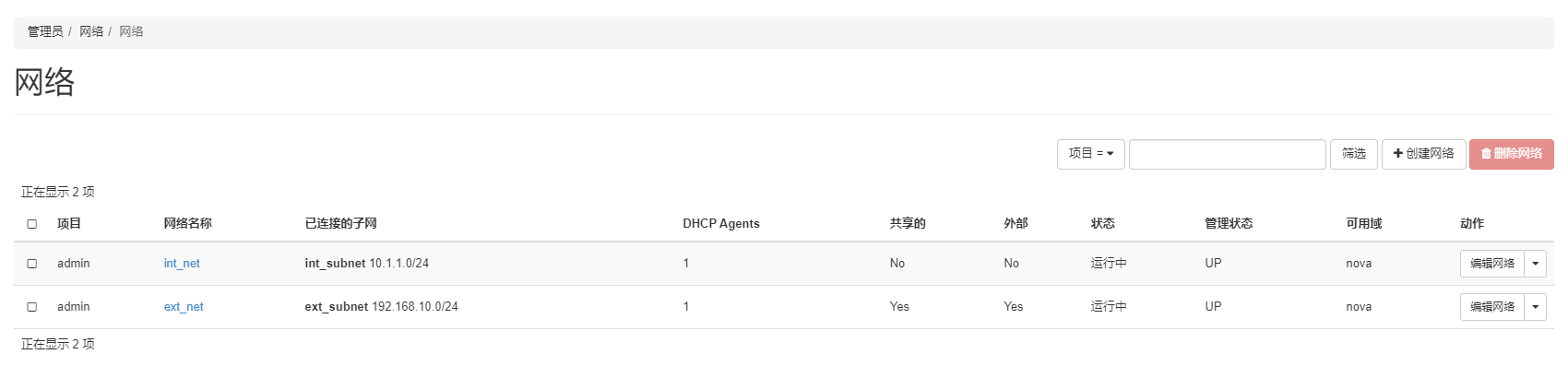This screenshot has height=378, width=1568.
Task: Expand the action dropdown arrow for int_net
Action: pos(1535,264)
